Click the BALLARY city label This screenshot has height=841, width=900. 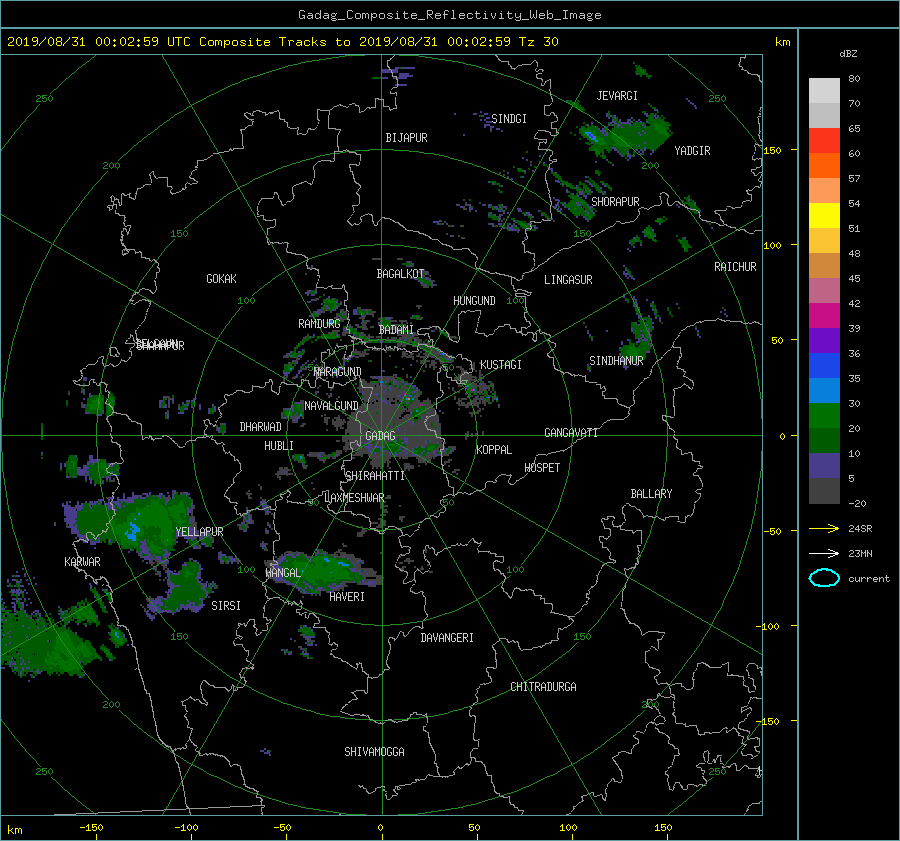point(651,494)
